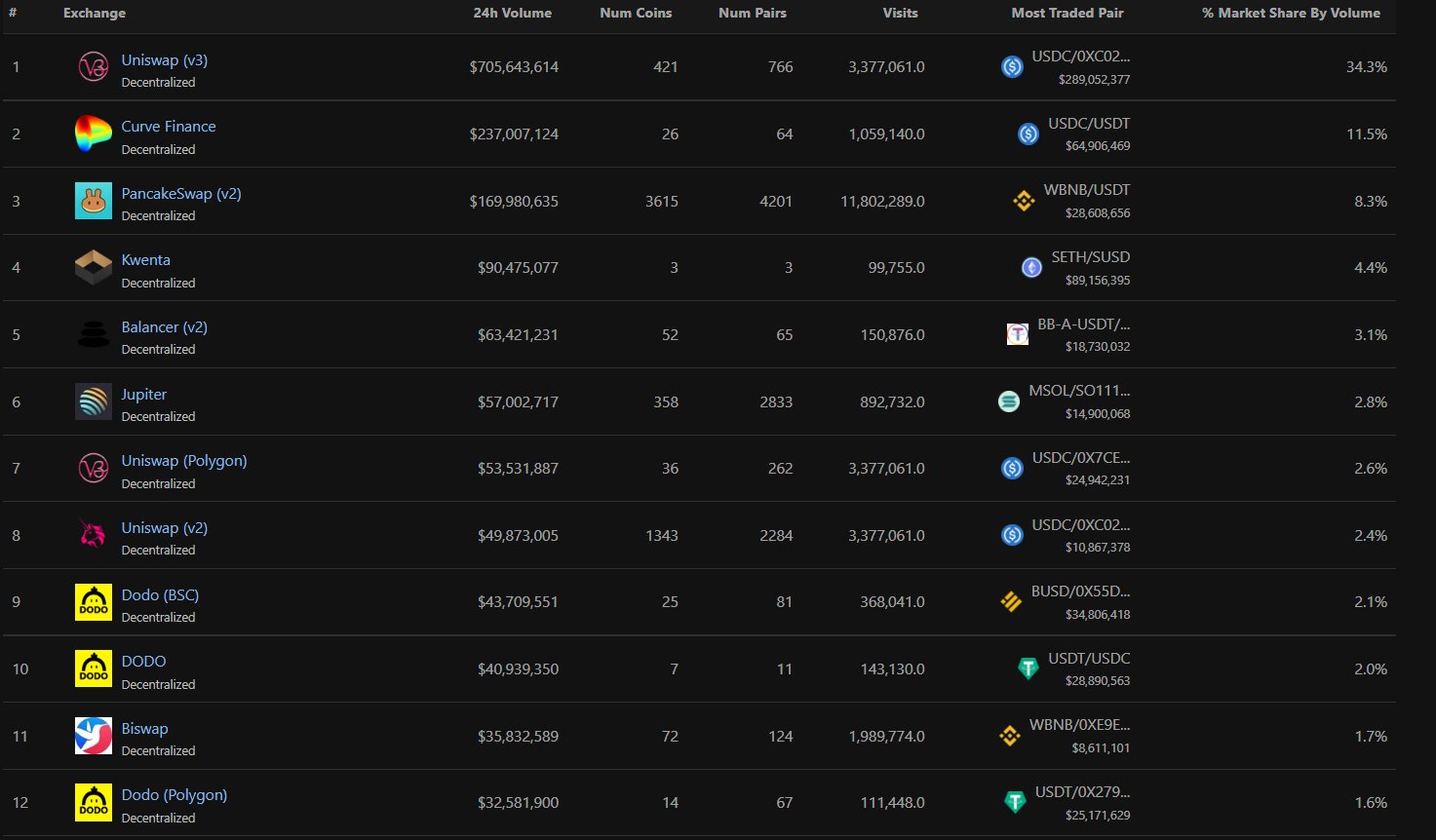Image resolution: width=1436 pixels, height=840 pixels.
Task: Click the Biswap logo icon
Action: click(x=93, y=736)
